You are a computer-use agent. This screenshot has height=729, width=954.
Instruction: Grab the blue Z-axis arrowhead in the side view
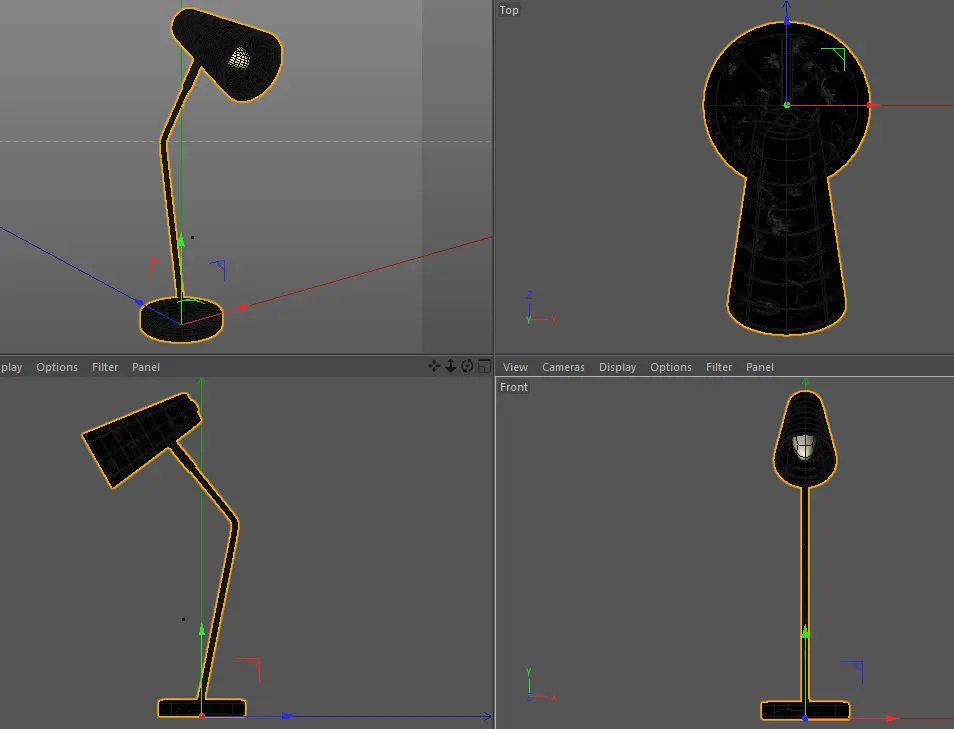(x=288, y=716)
